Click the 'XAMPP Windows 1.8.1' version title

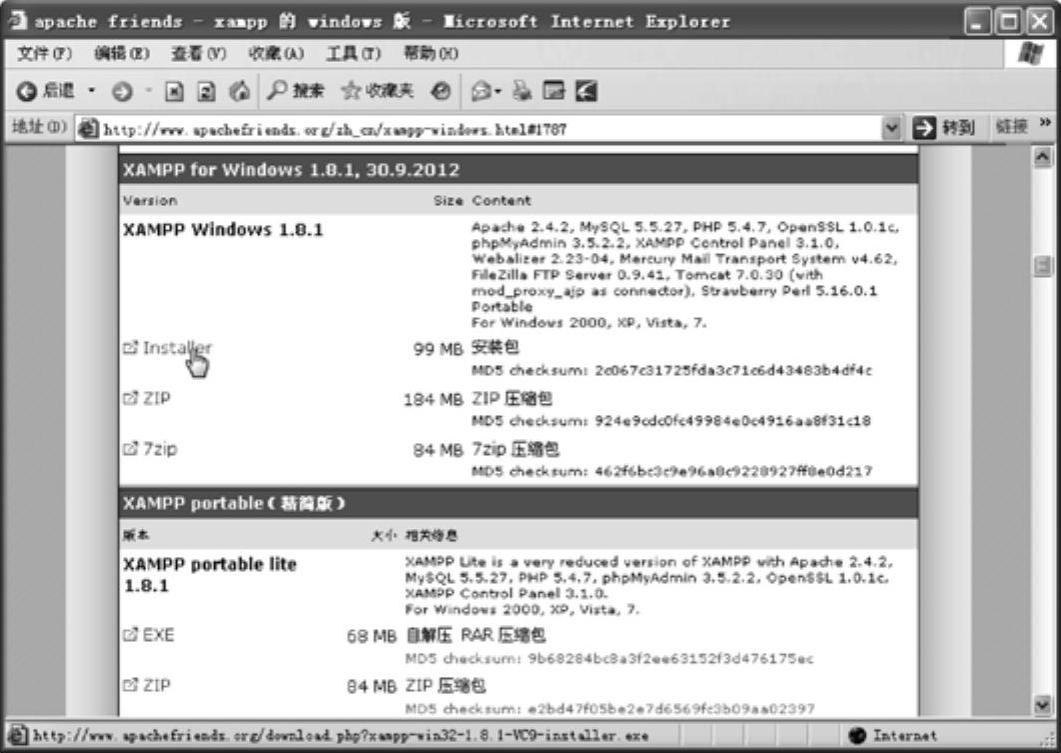click(223, 229)
